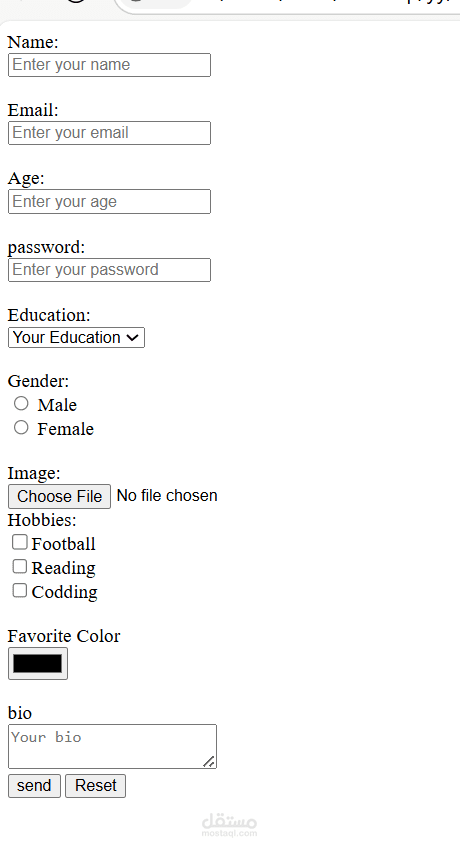460x855 pixels.
Task: Check the Football hobby checkbox
Action: tap(20, 542)
